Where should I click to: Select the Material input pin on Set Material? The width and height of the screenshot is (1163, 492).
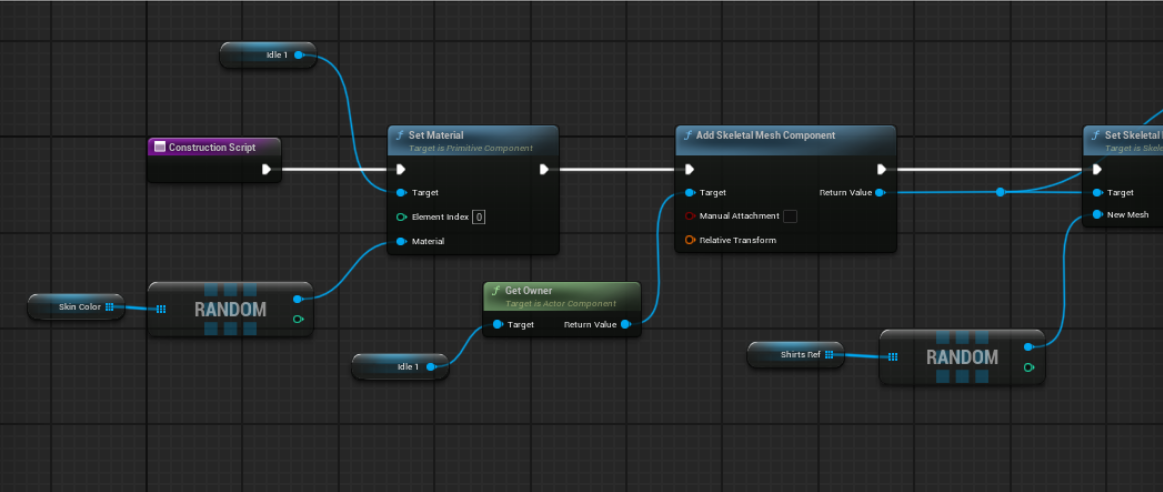[x=401, y=241]
